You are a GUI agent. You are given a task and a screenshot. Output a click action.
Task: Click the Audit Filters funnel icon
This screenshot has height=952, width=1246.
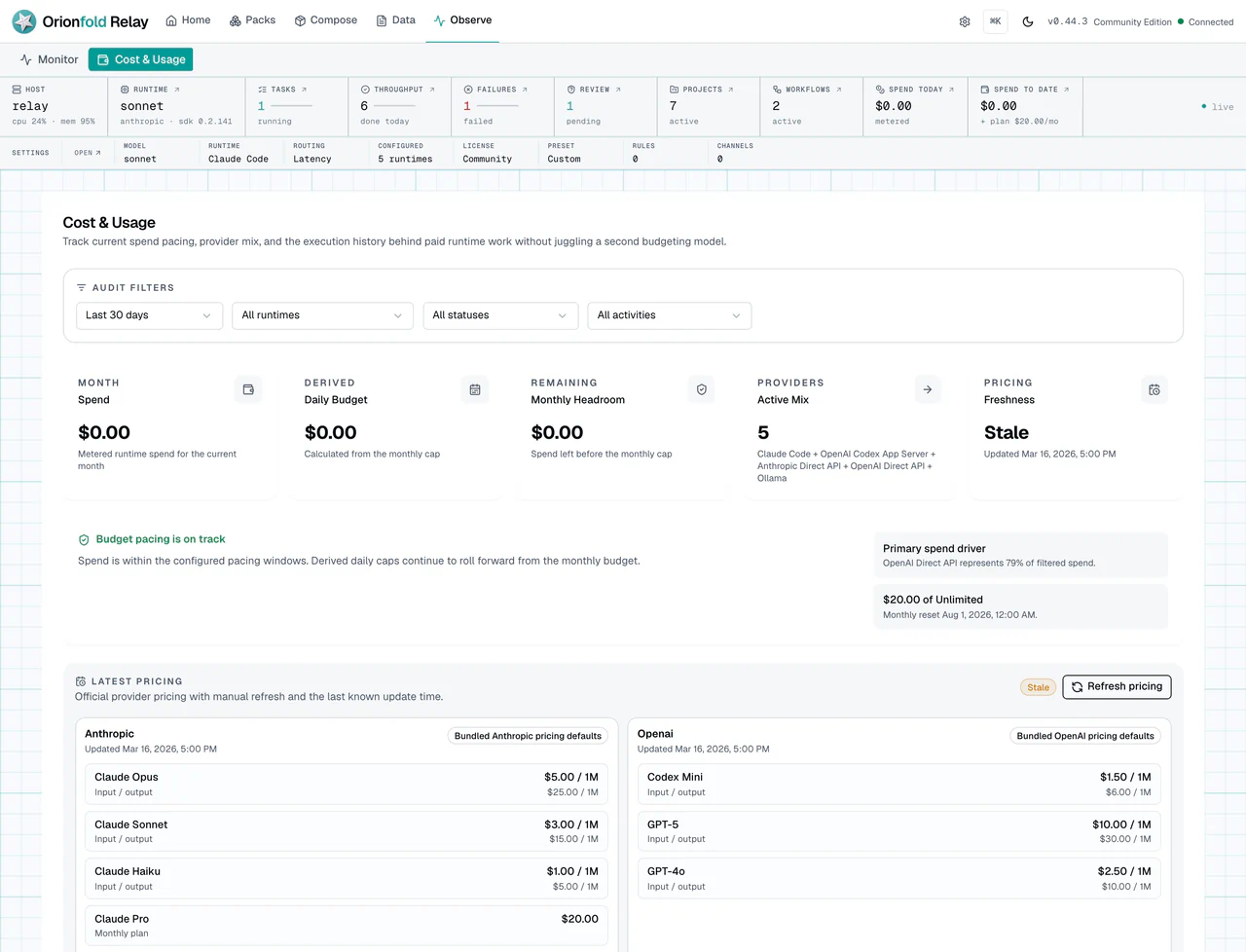(82, 288)
